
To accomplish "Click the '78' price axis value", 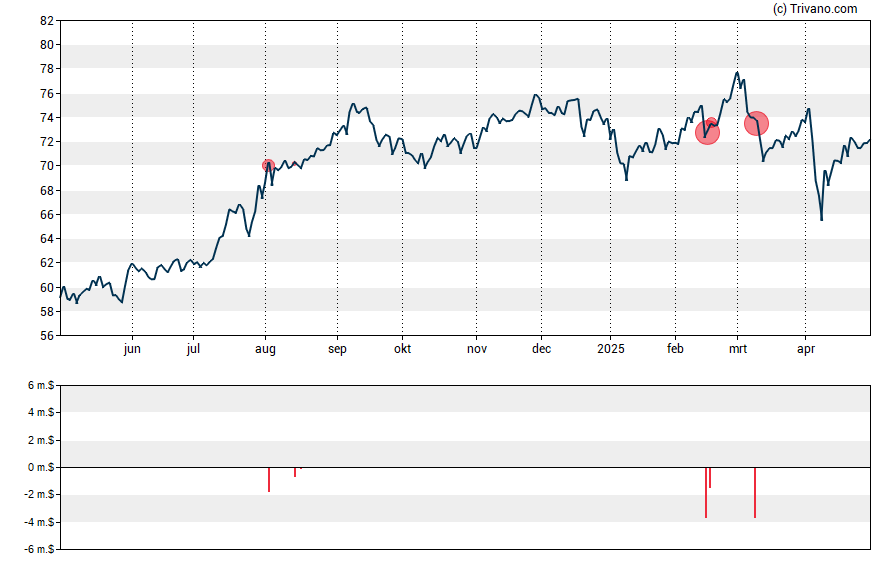I will (x=47, y=69).
